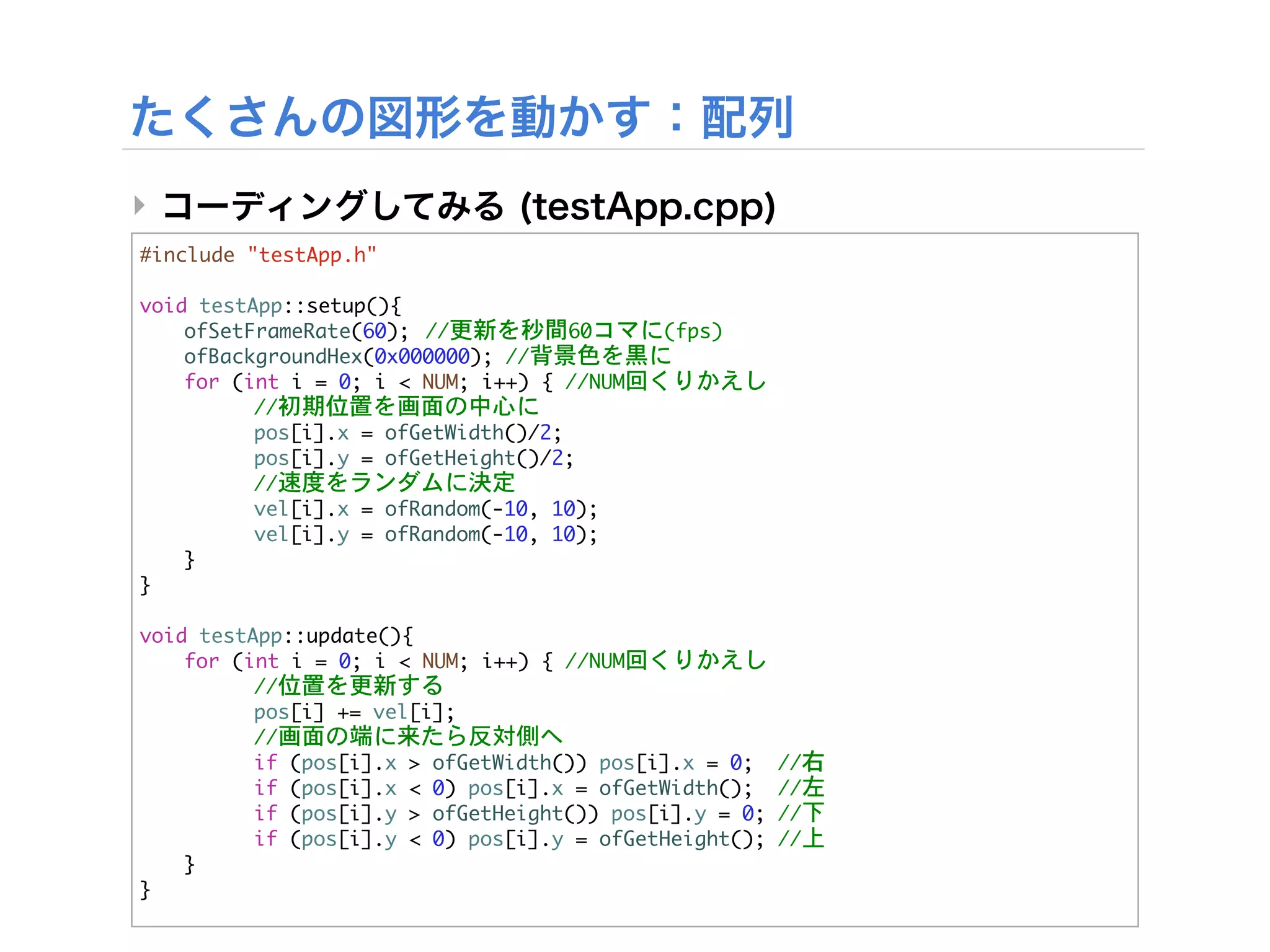This screenshot has width=1270, height=952.
Task: Click ofBackgroundHex(0x000000); in the code
Action: pos(337,356)
